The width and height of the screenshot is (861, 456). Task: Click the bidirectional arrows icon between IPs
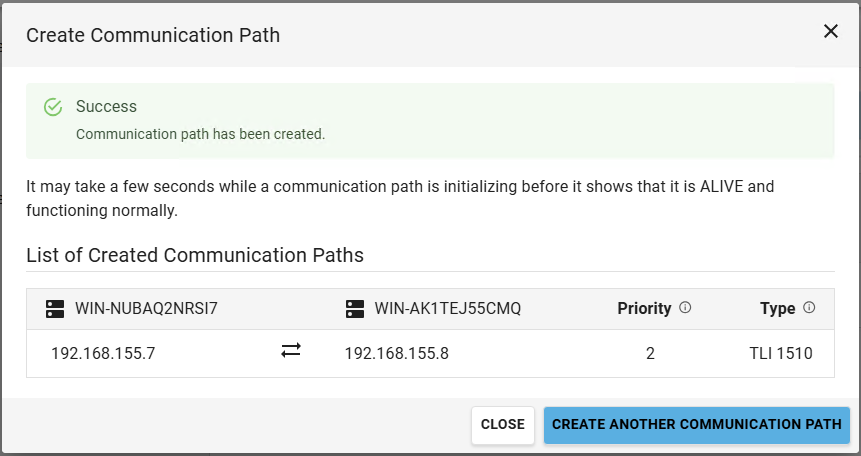(x=291, y=351)
